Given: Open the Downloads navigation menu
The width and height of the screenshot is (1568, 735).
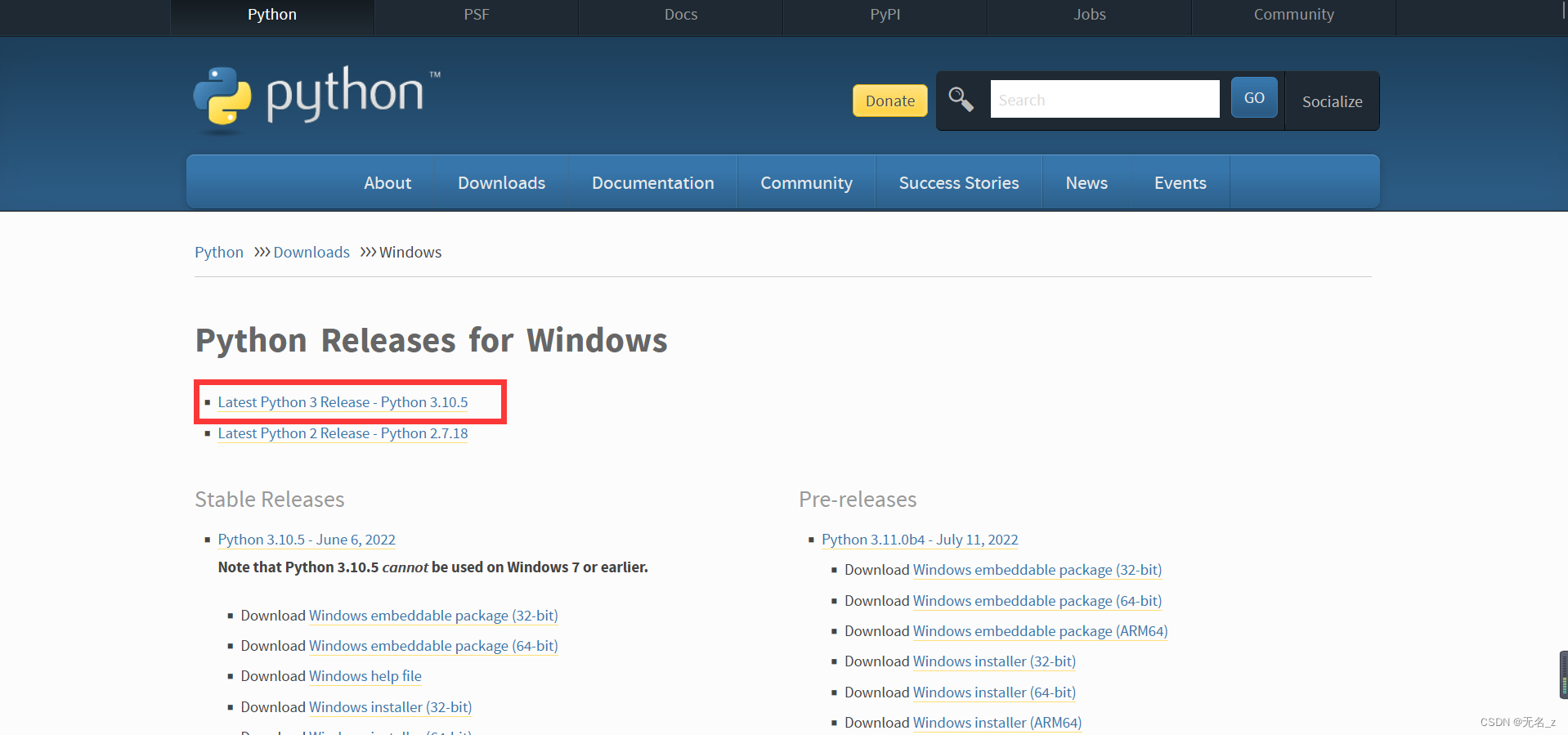Looking at the screenshot, I should pos(501,183).
